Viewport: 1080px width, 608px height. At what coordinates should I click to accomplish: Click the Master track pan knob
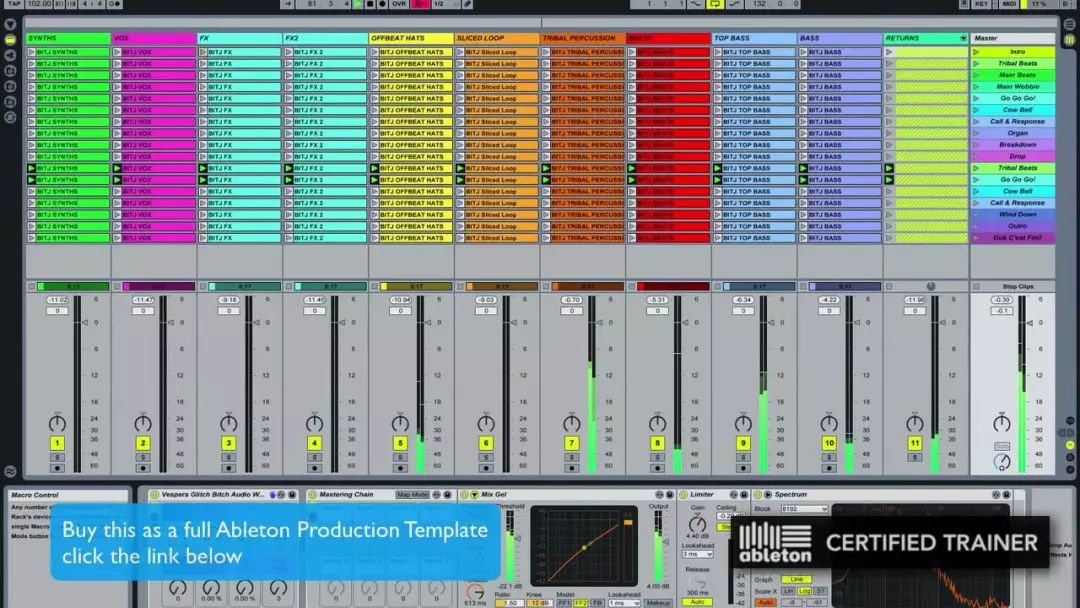pos(1001,423)
